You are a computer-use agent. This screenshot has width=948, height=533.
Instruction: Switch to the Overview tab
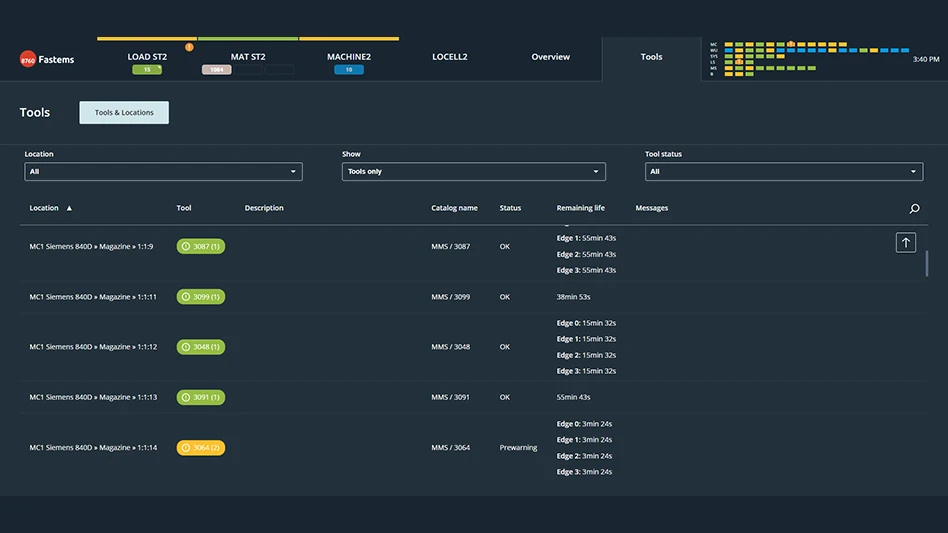(550, 57)
